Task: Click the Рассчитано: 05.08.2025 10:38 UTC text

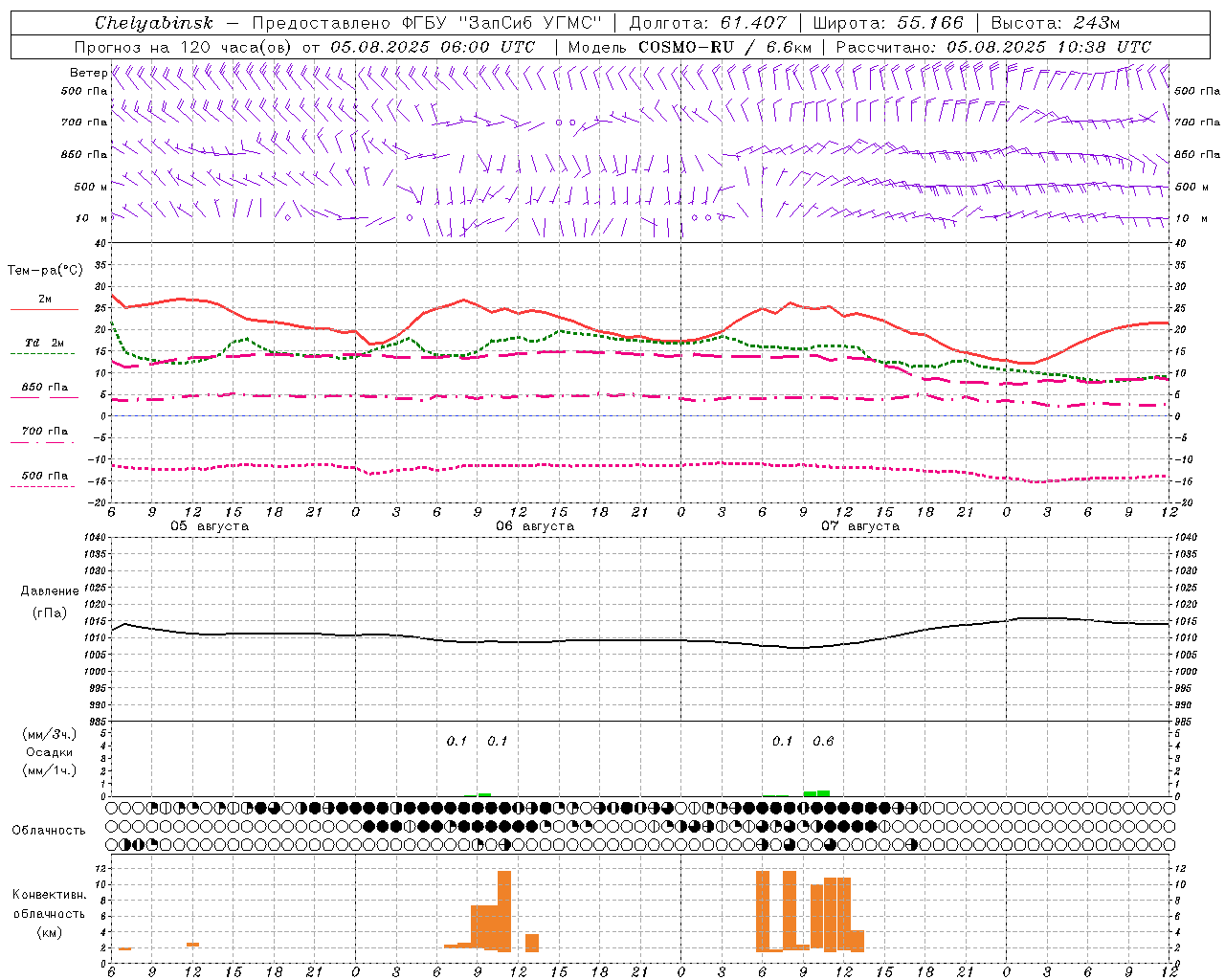Action: click(993, 47)
